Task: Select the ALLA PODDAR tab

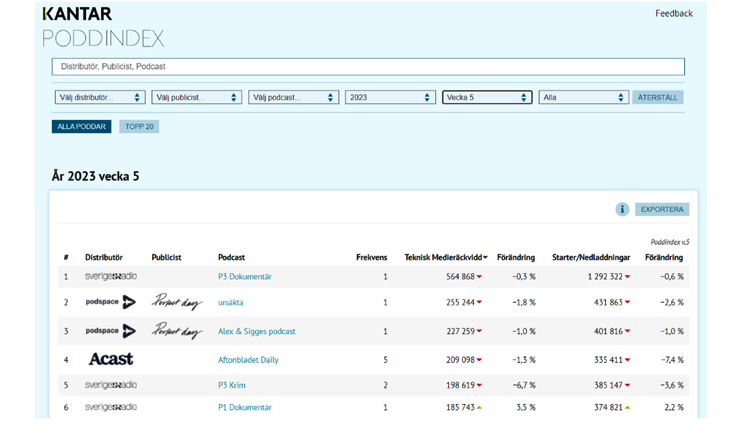Action: tap(81, 126)
